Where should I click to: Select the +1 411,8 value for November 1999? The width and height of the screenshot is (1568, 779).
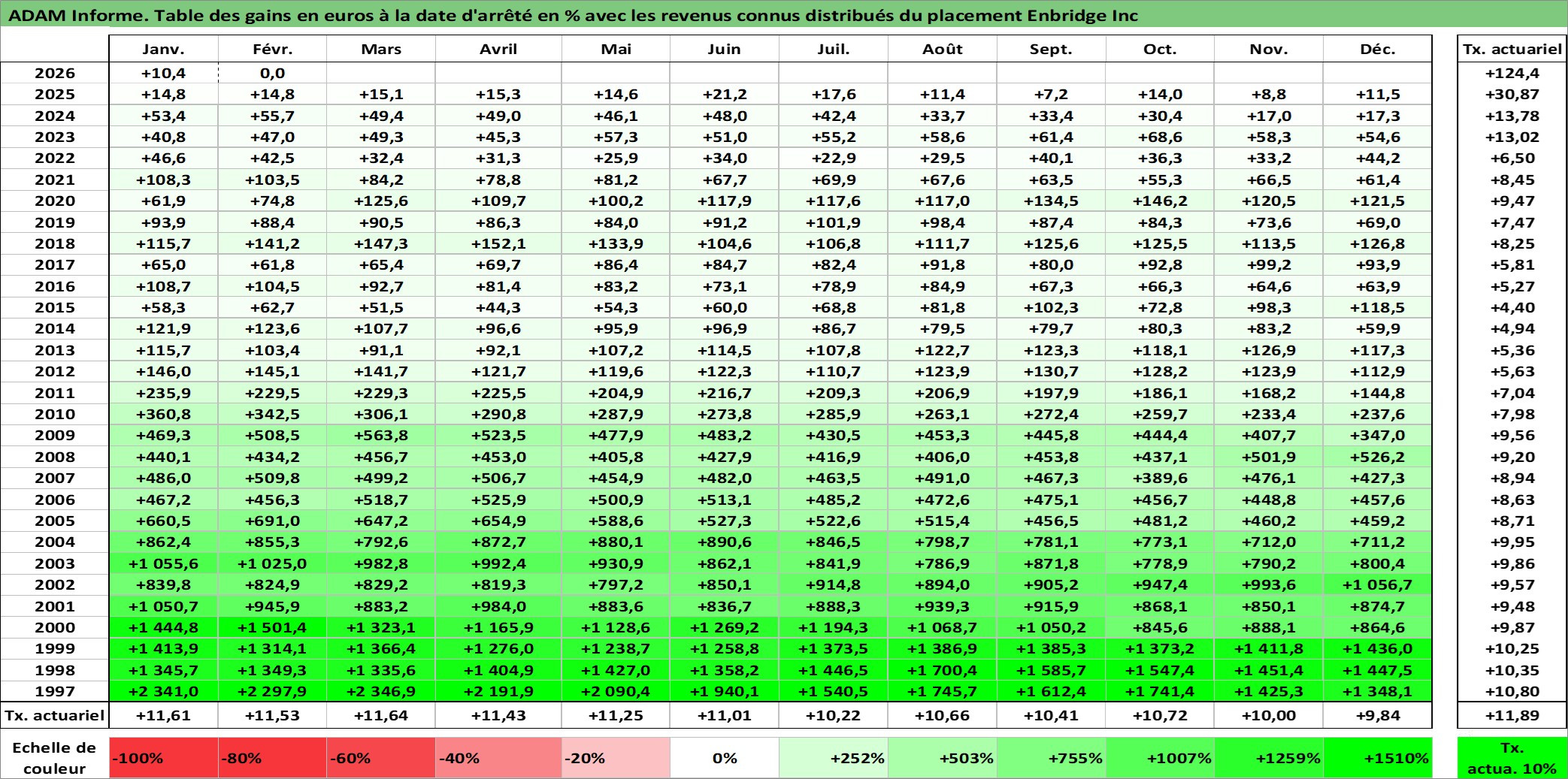point(1269,648)
